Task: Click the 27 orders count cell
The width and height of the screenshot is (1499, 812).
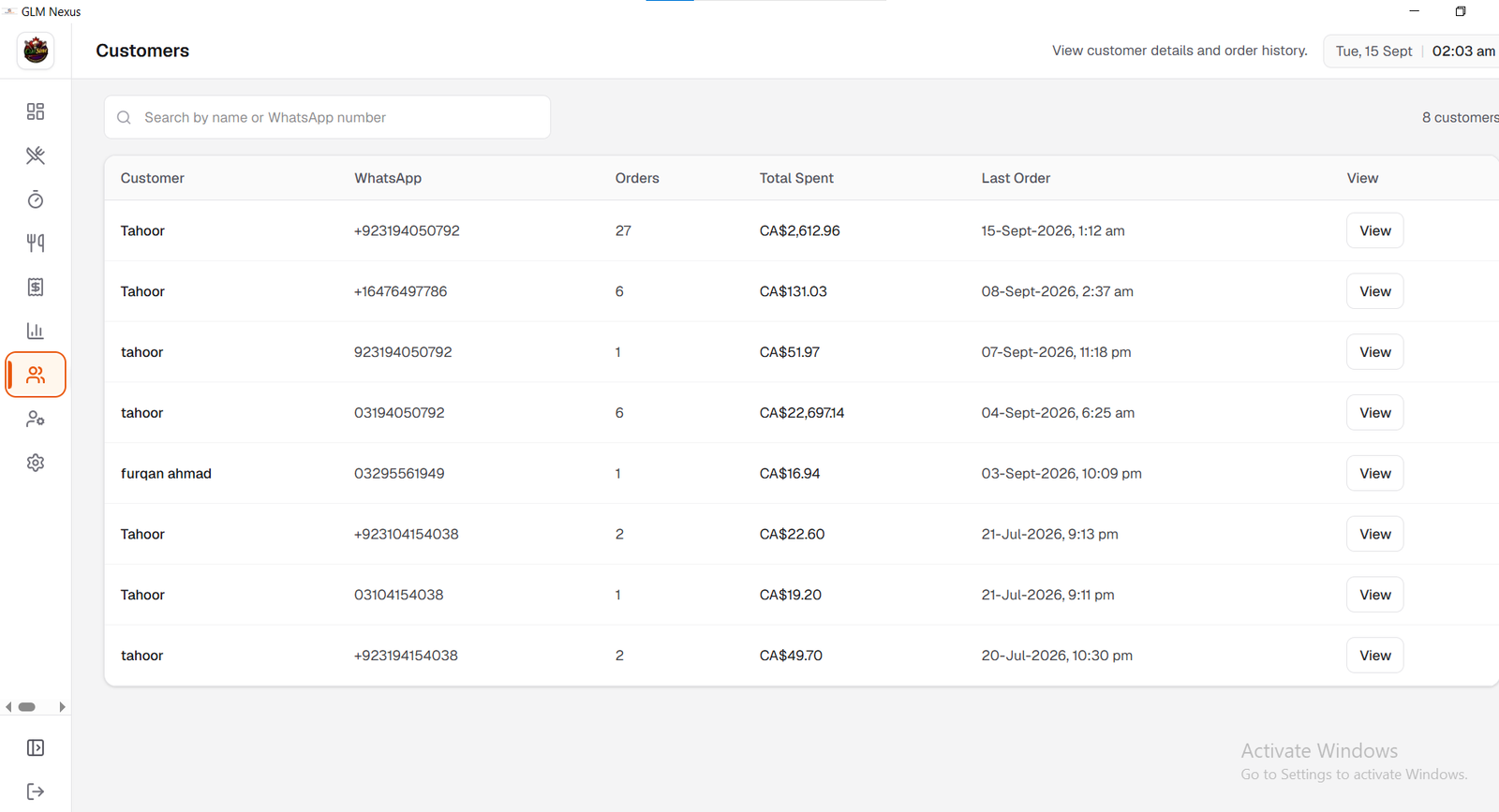Action: [x=623, y=230]
